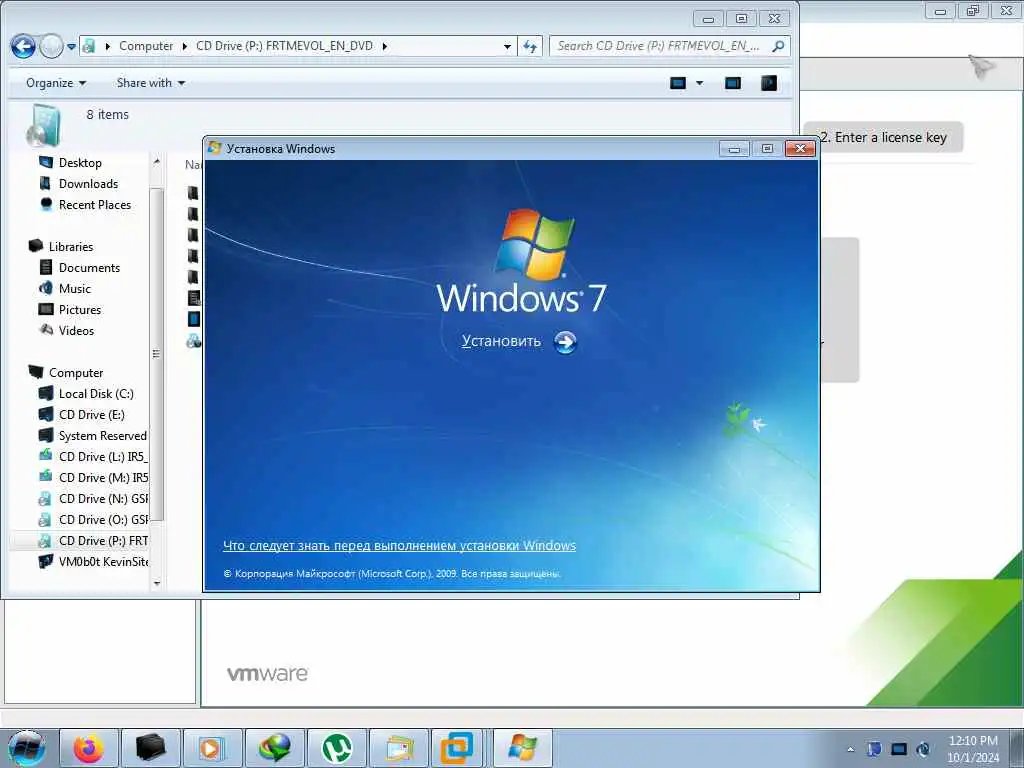Click the Action Center flag tray icon
Viewport: 1024px width, 768px height.
874,749
